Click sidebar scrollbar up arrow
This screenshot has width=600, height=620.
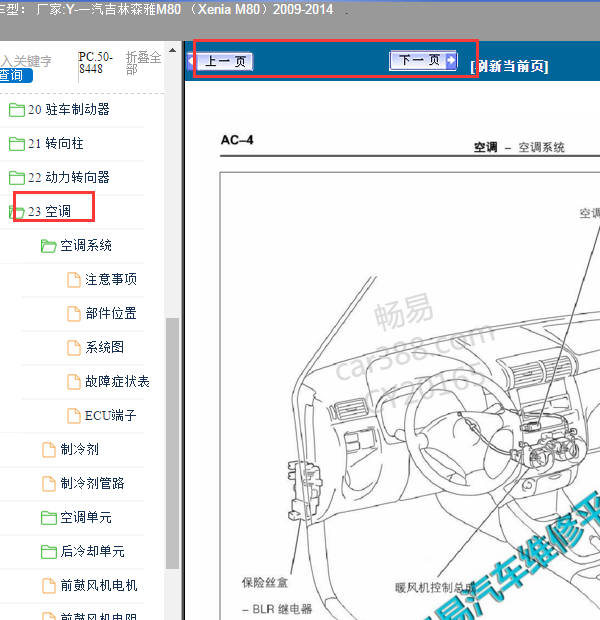coord(172,50)
